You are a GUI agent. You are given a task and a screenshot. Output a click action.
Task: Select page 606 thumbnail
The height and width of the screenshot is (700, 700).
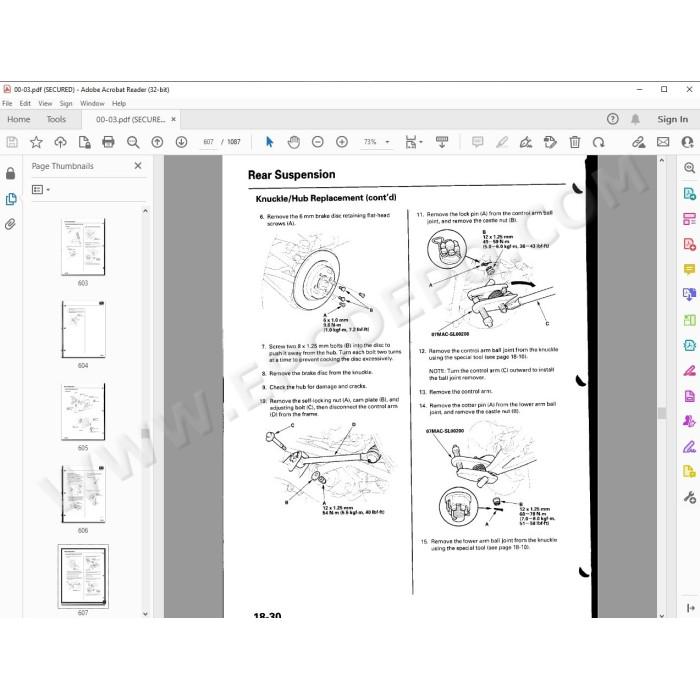coord(83,494)
